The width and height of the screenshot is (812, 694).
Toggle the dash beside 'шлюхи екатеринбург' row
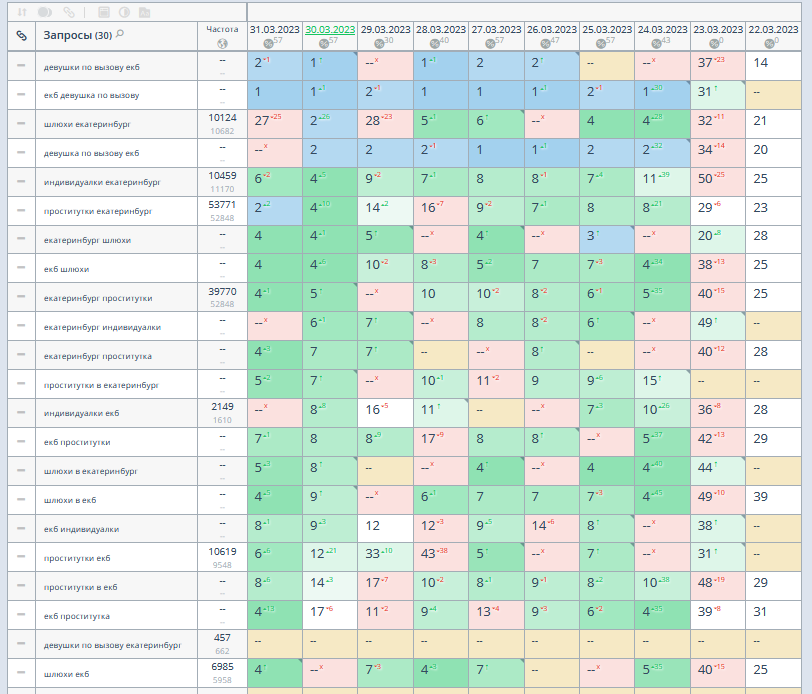[21, 124]
